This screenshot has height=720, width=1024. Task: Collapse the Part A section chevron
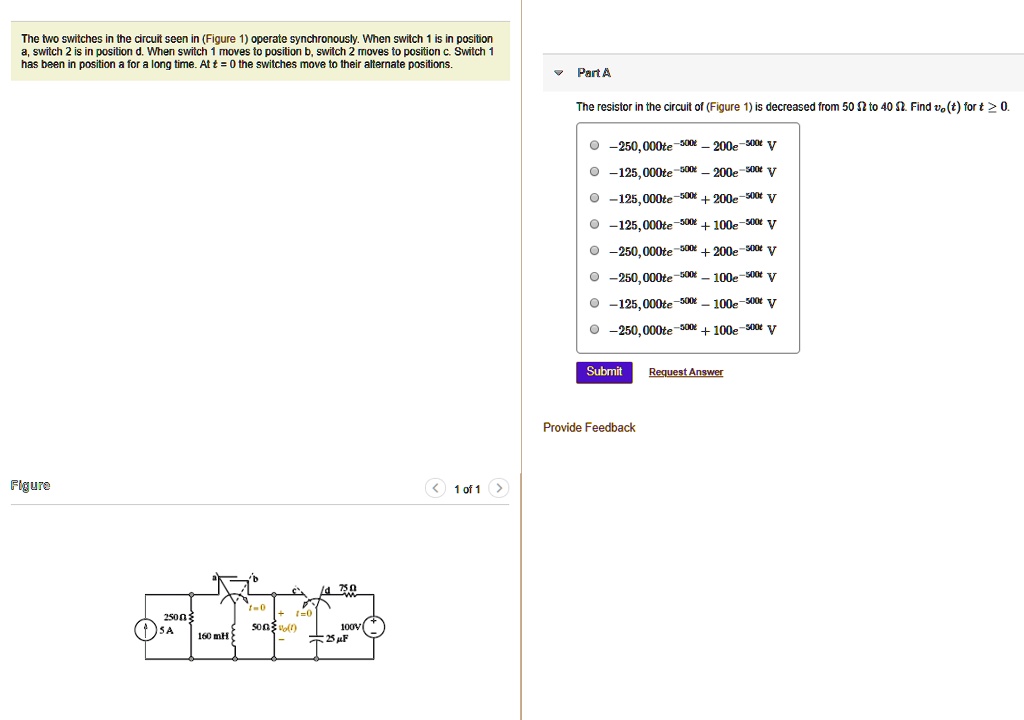click(x=558, y=72)
